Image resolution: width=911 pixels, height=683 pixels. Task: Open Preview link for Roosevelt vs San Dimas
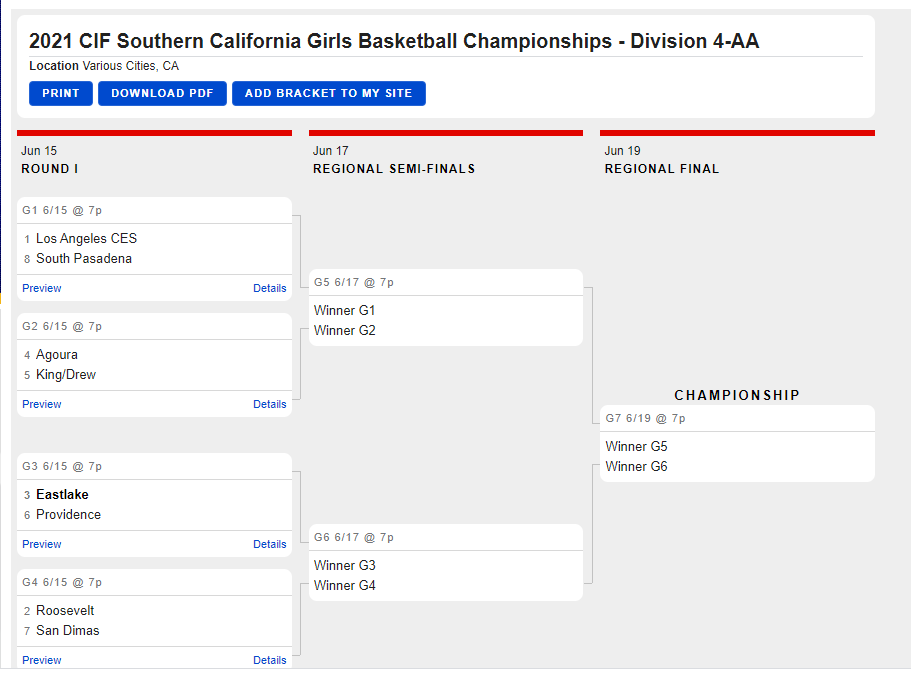(42, 660)
